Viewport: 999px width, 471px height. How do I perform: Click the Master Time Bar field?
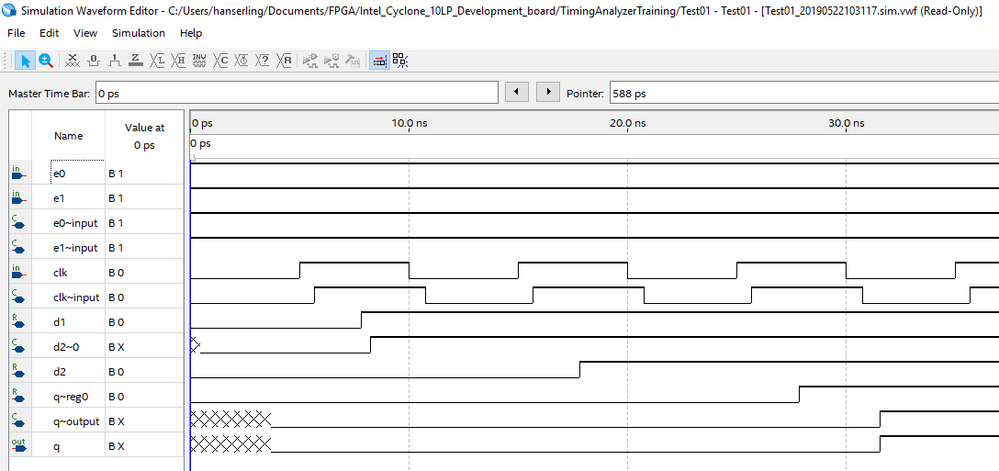(296, 93)
